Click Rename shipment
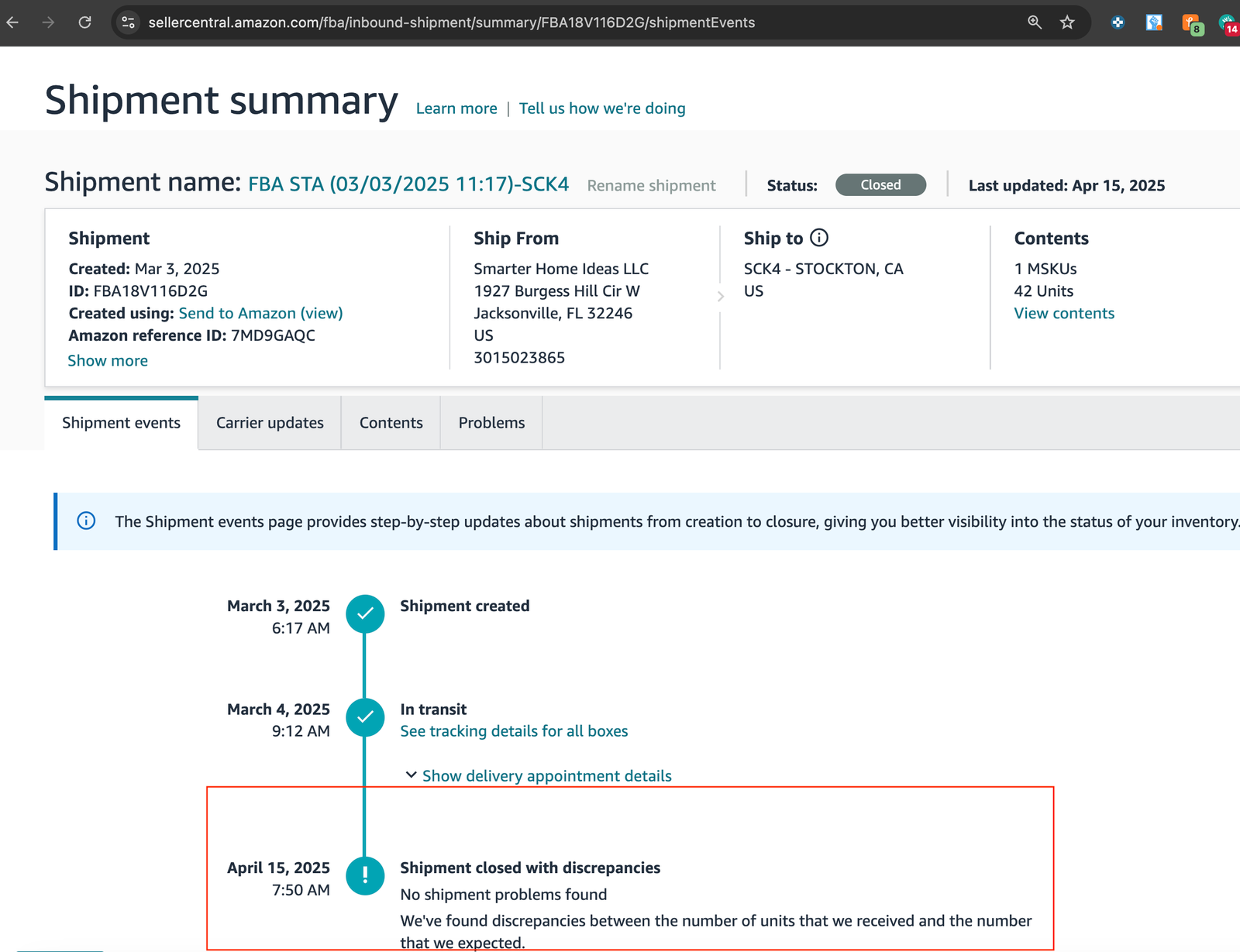This screenshot has height=952, width=1240. (x=651, y=185)
